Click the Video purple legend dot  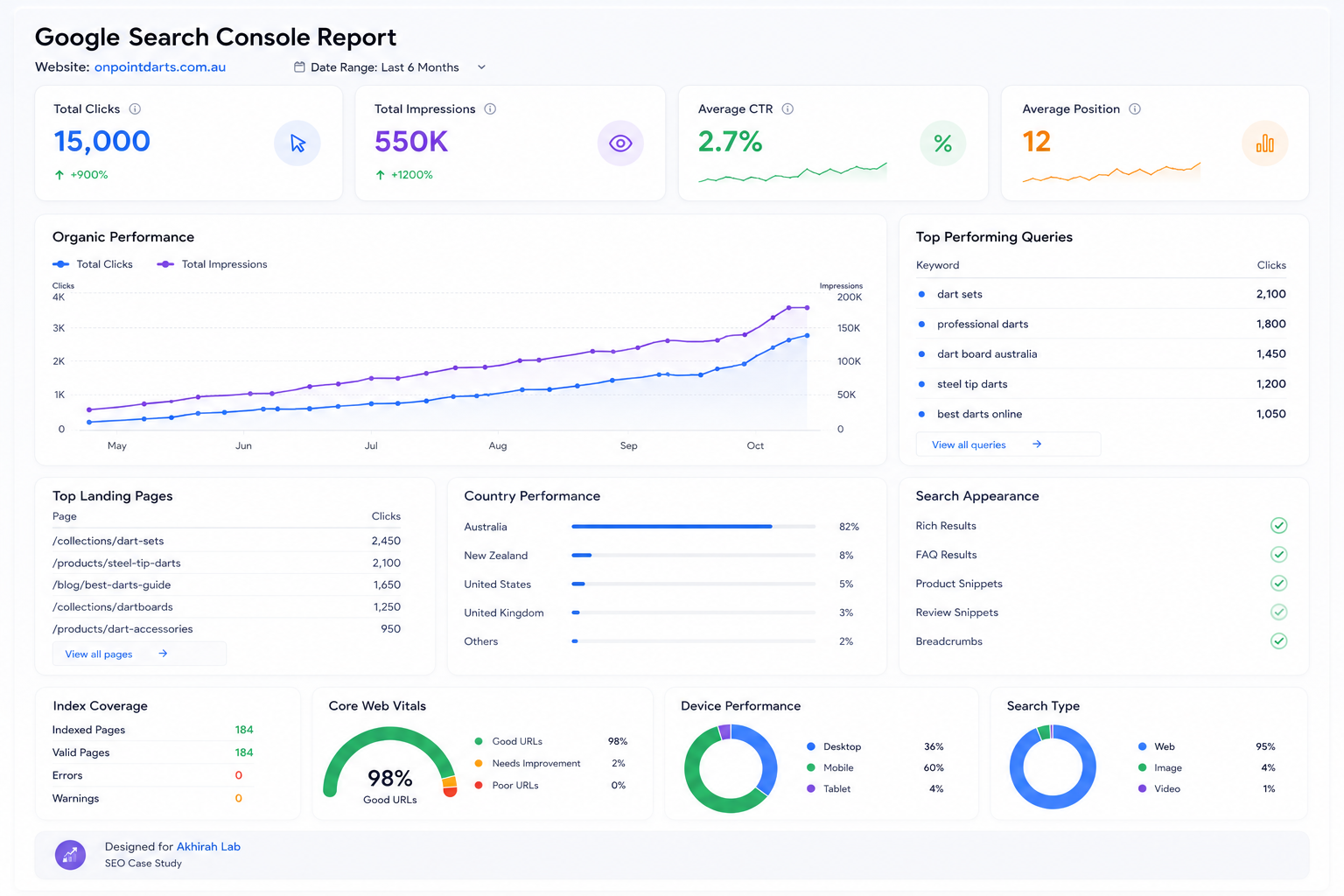pos(1143,789)
